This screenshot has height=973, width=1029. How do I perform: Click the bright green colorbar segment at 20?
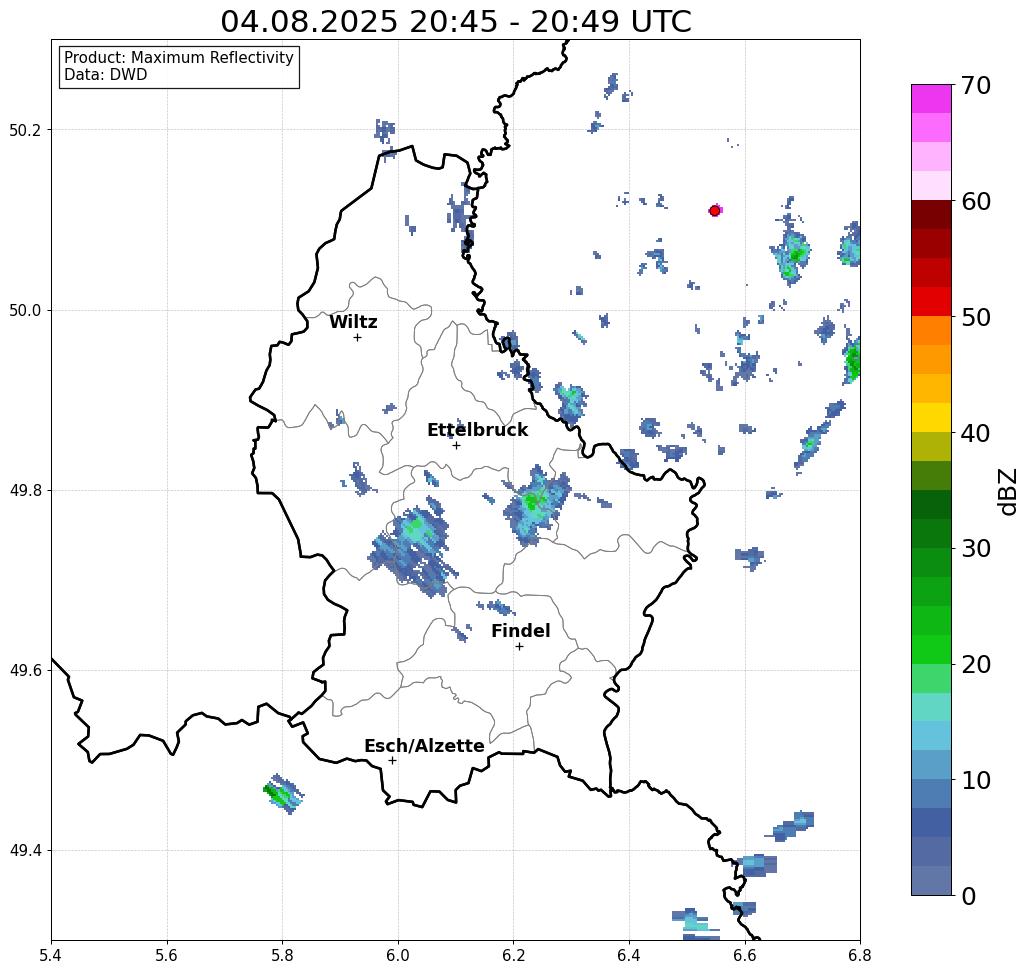pyautogui.click(x=931, y=649)
